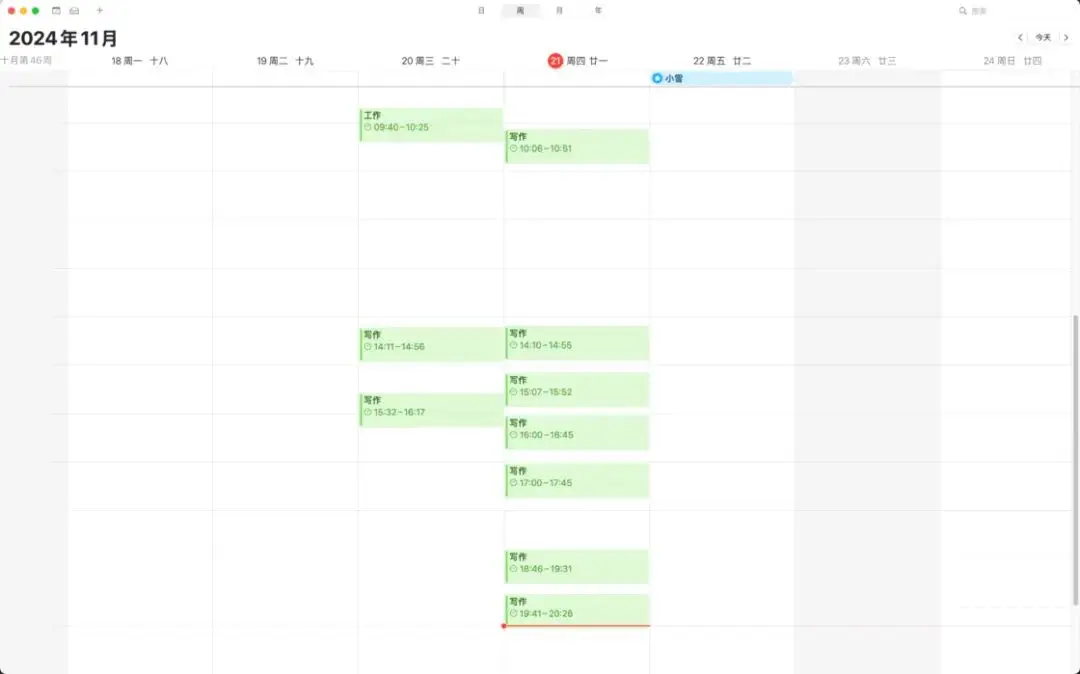Open the 写作 19:41 evening event
Viewport: 1080px width, 674px height.
pos(576,609)
